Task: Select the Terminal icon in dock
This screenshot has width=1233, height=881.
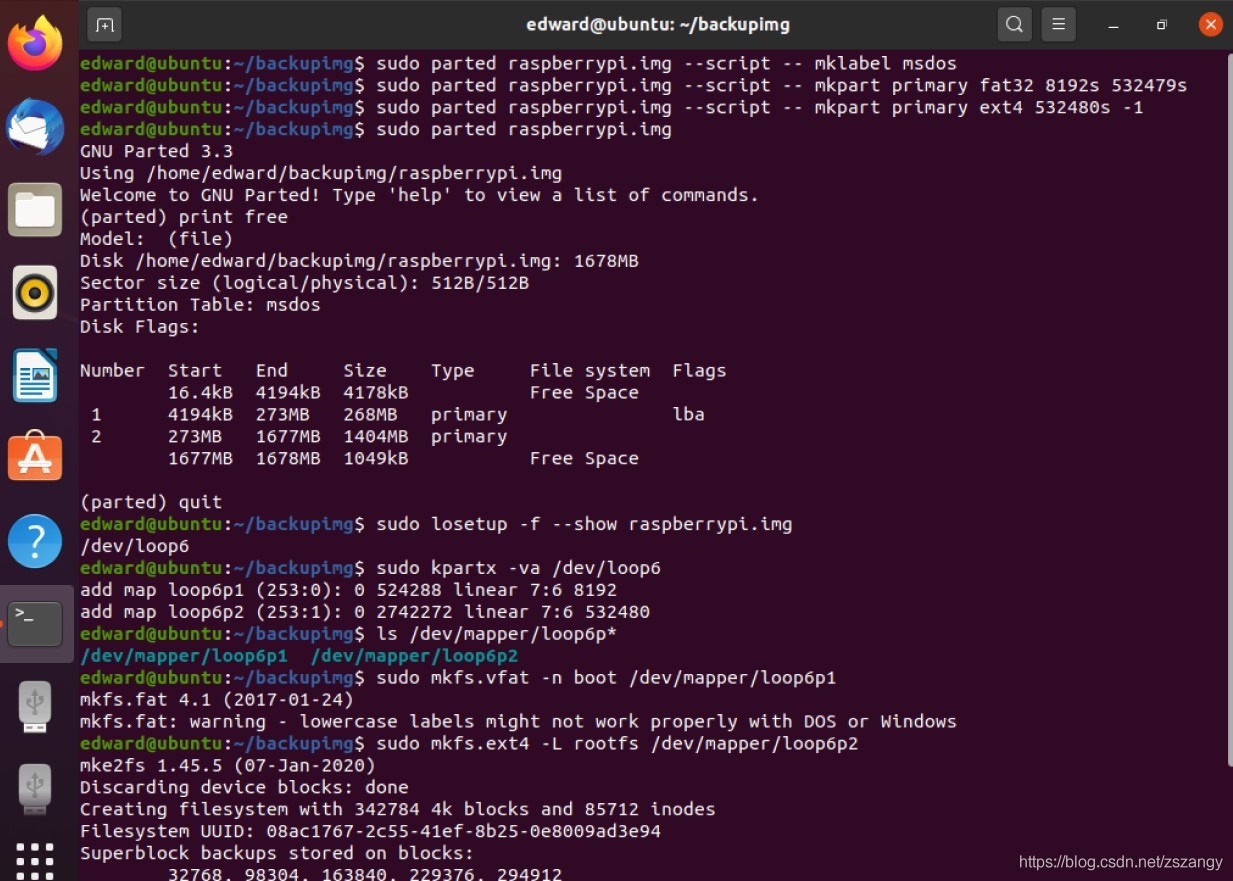Action: click(x=35, y=624)
